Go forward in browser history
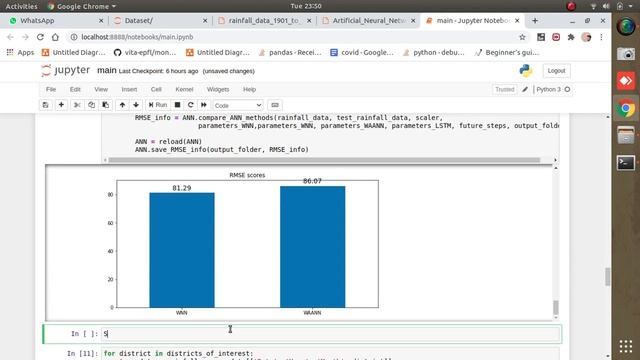The width and height of the screenshot is (640, 360). [25, 37]
